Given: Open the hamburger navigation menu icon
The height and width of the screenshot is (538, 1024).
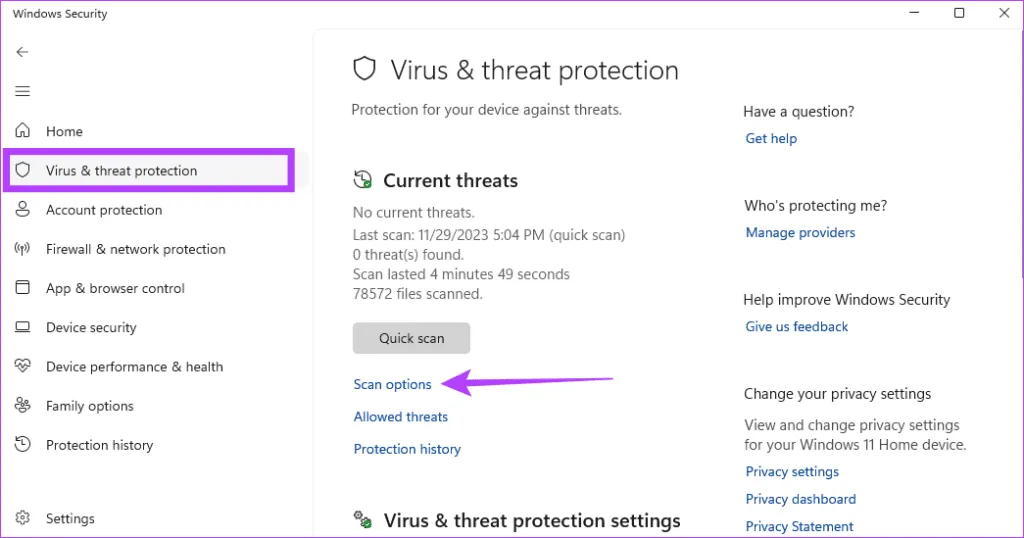Looking at the screenshot, I should pos(22,91).
